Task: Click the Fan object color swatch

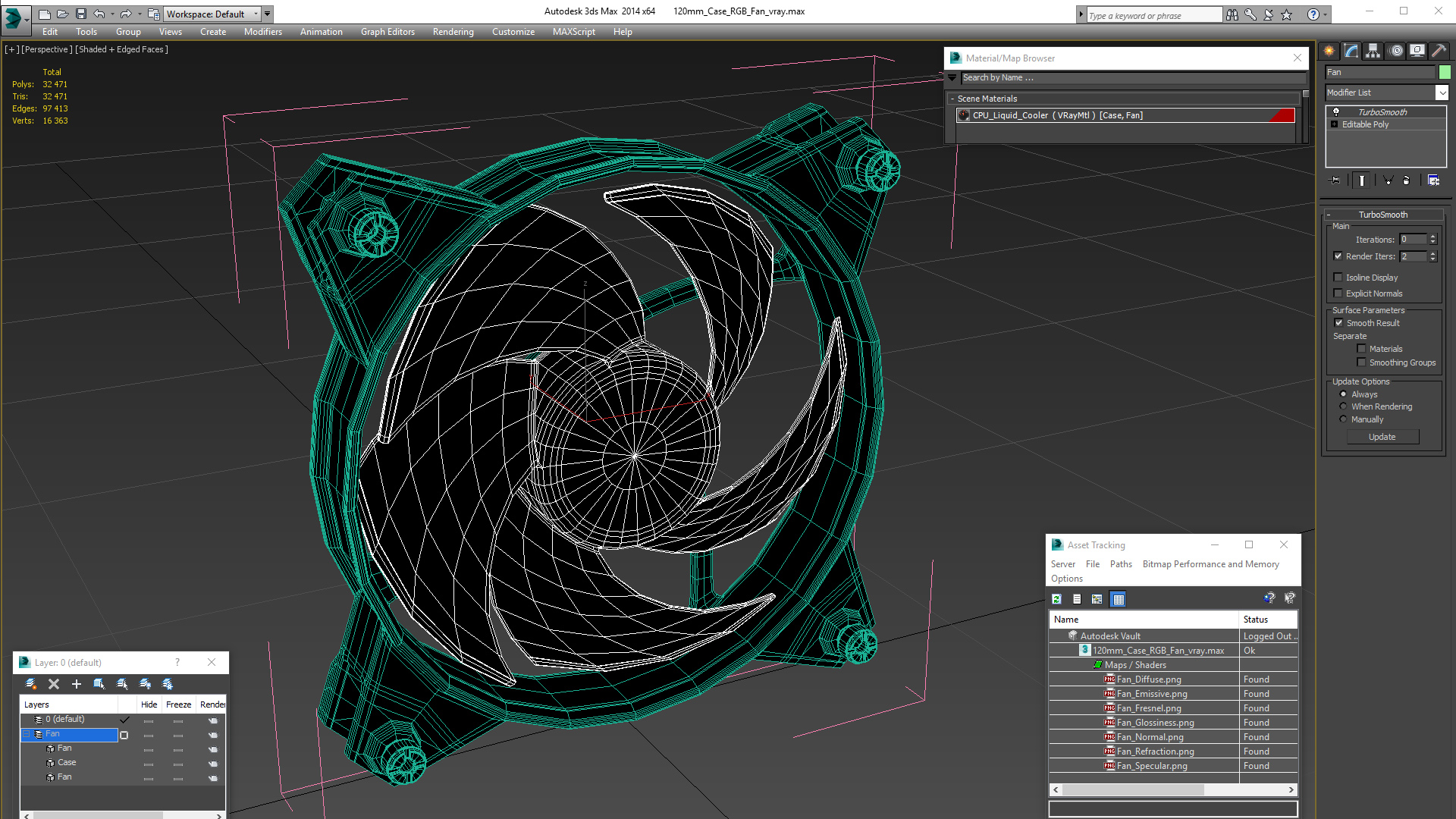Action: [x=1445, y=72]
